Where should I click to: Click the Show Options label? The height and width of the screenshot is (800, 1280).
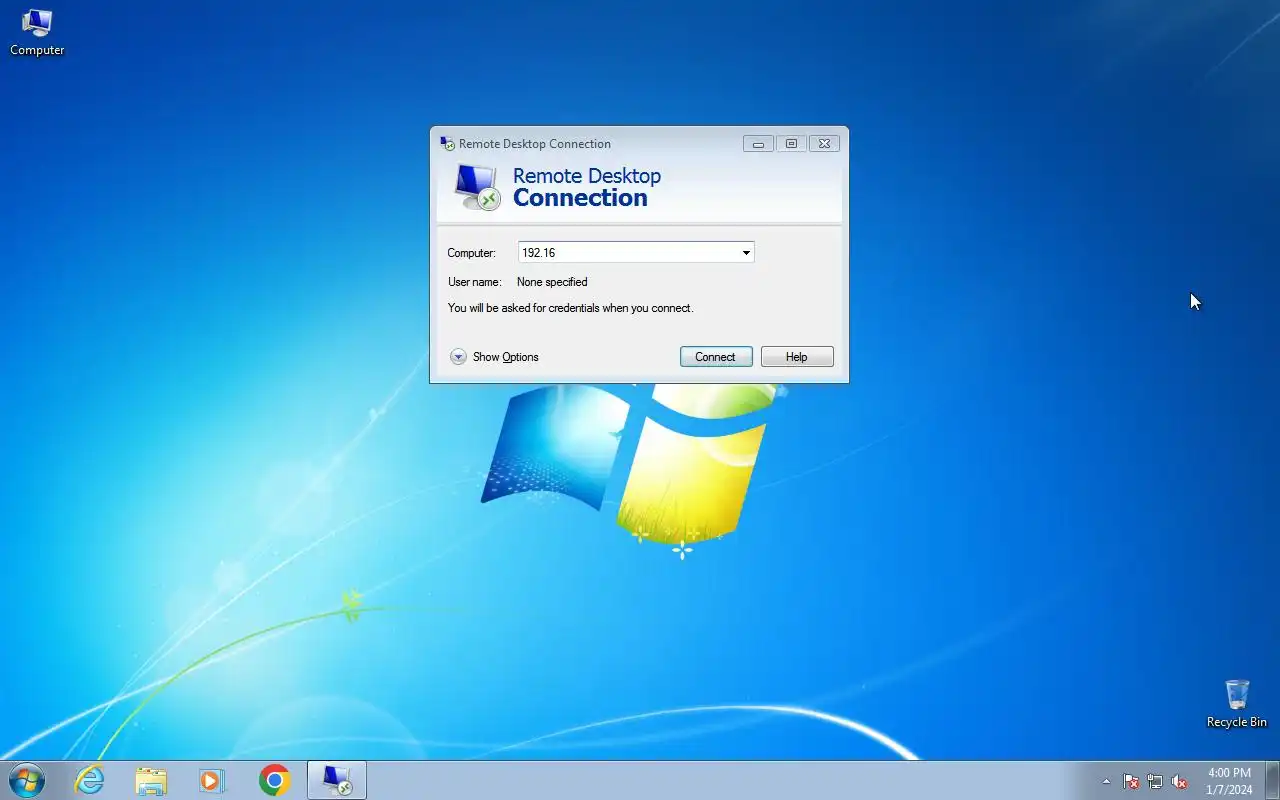point(506,357)
